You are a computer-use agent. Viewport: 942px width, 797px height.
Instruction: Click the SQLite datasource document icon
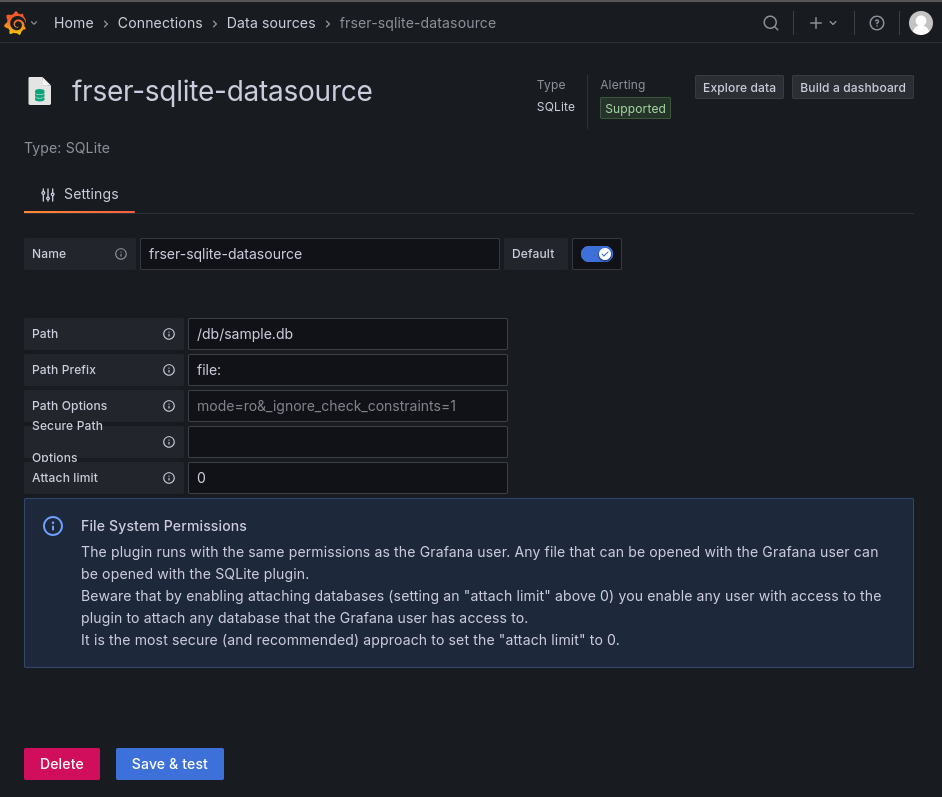pos(38,89)
